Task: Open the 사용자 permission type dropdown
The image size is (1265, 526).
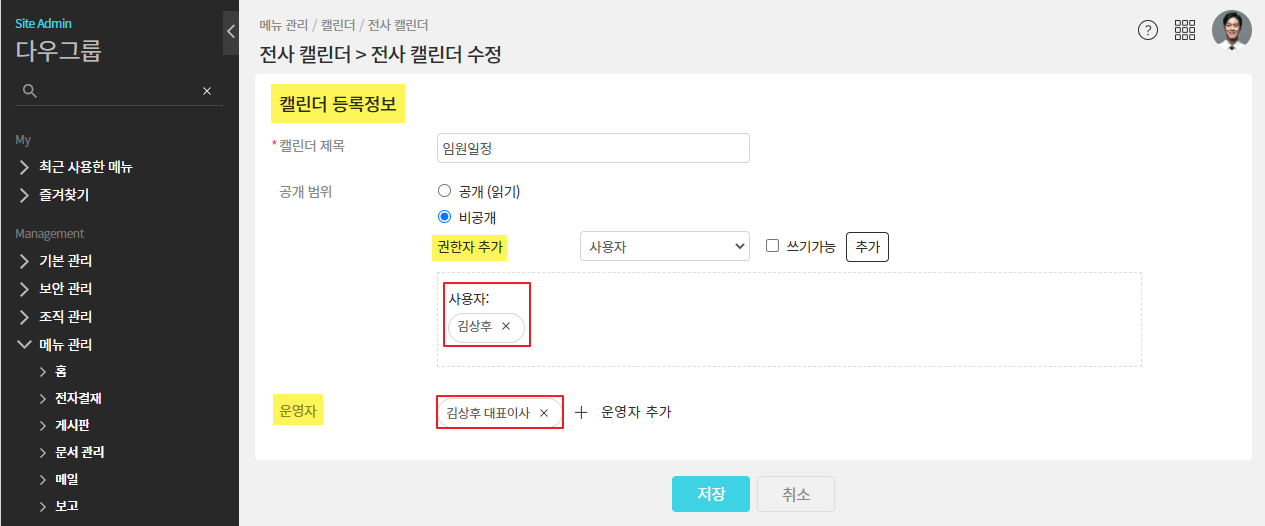Action: (664, 246)
